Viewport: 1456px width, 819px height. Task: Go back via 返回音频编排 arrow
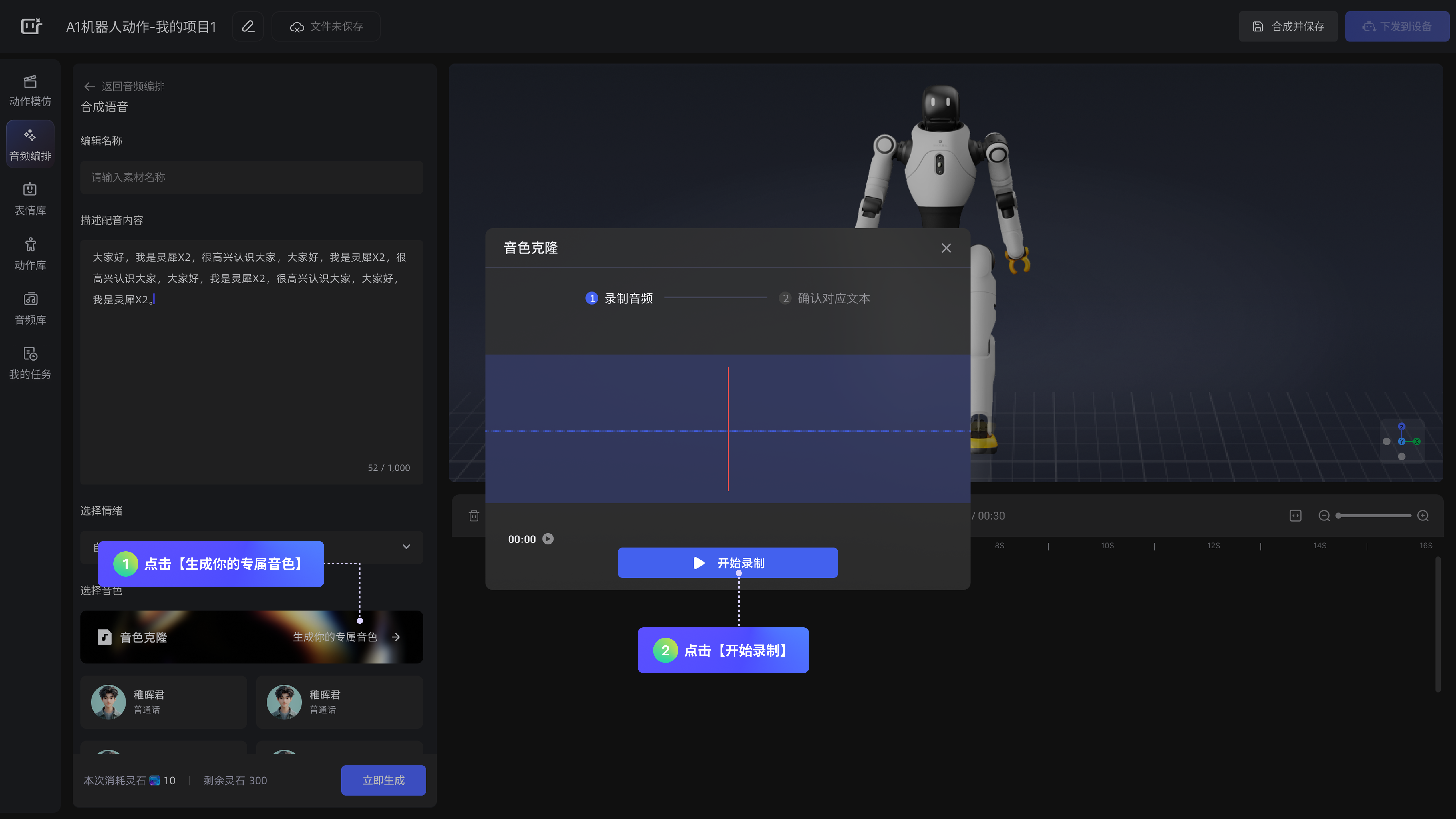tap(89, 86)
